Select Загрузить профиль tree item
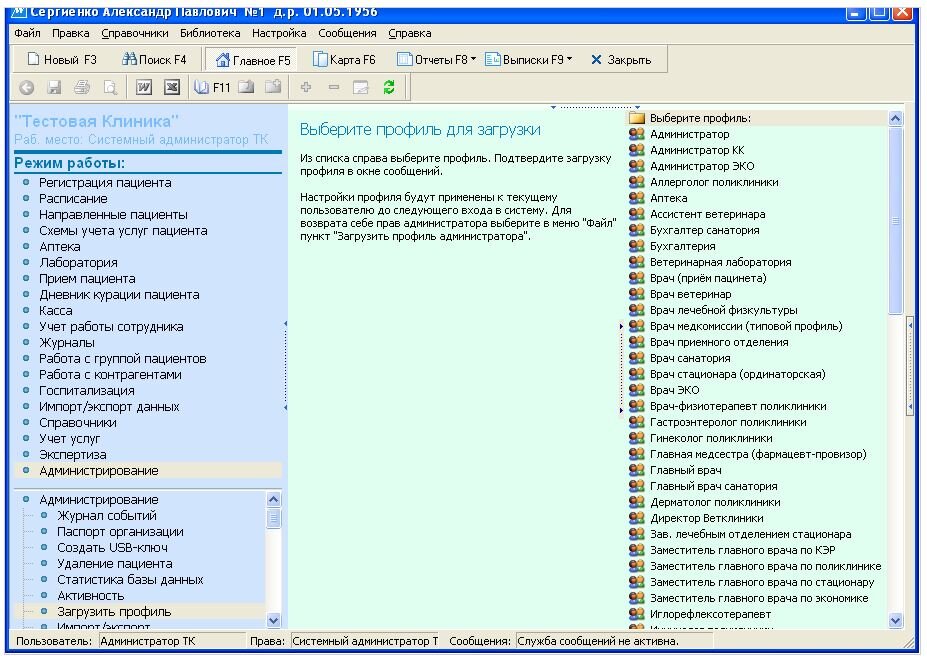 tap(114, 611)
